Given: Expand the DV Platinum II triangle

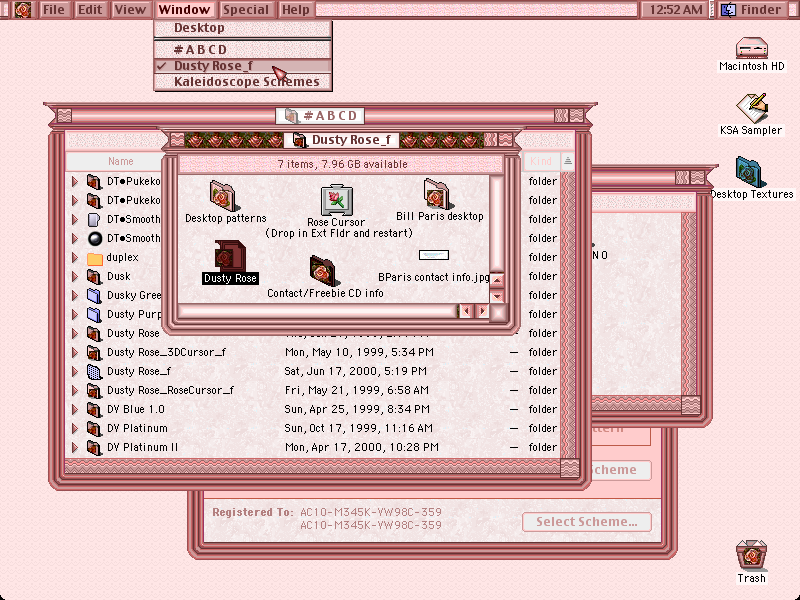Looking at the screenshot, I should (x=75, y=447).
